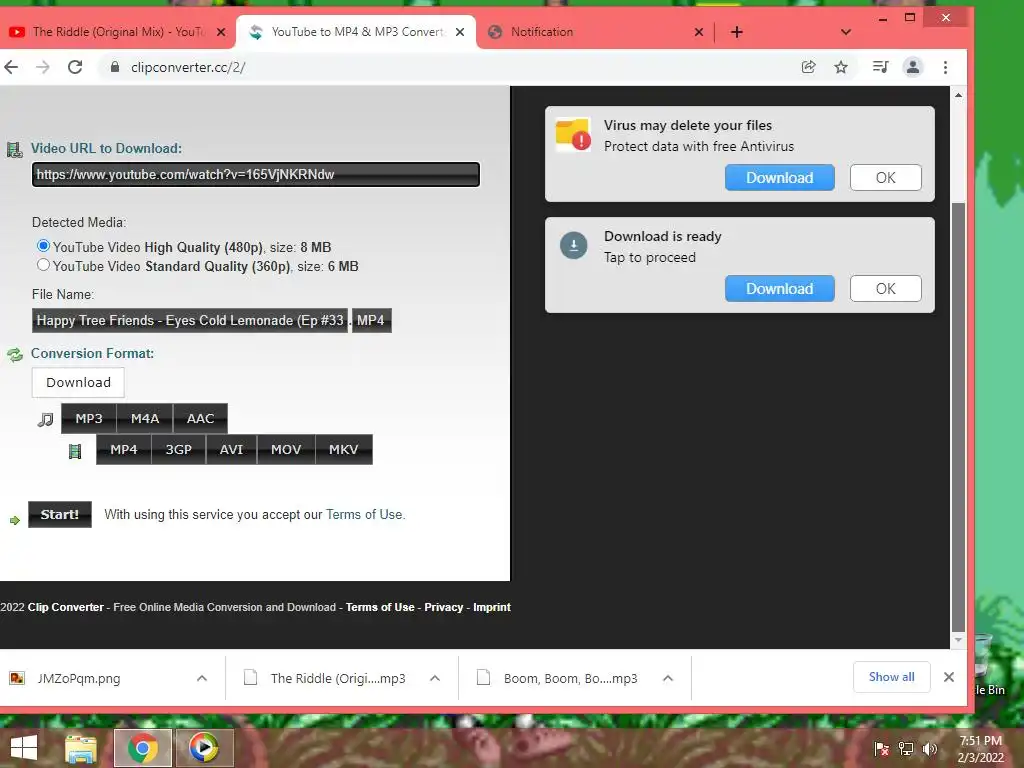Image resolution: width=1024 pixels, height=768 pixels.
Task: Click the Download conversion format button
Action: coord(78,383)
